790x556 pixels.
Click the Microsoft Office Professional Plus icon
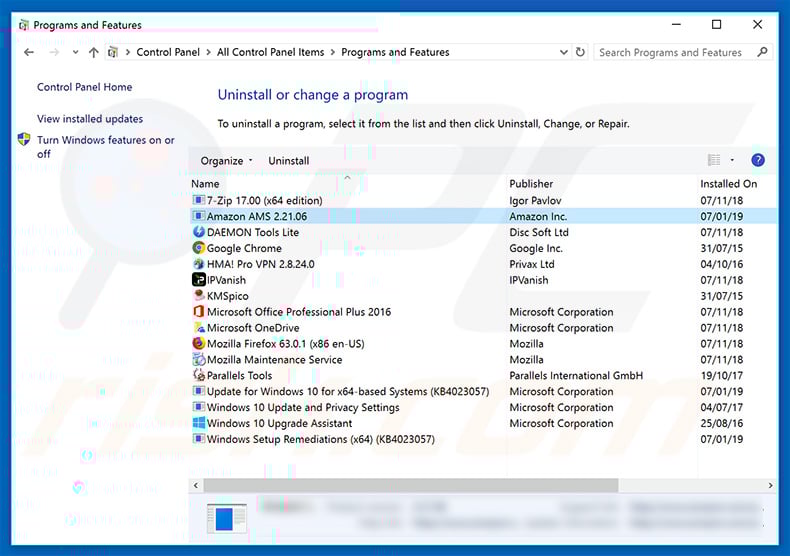(199, 312)
